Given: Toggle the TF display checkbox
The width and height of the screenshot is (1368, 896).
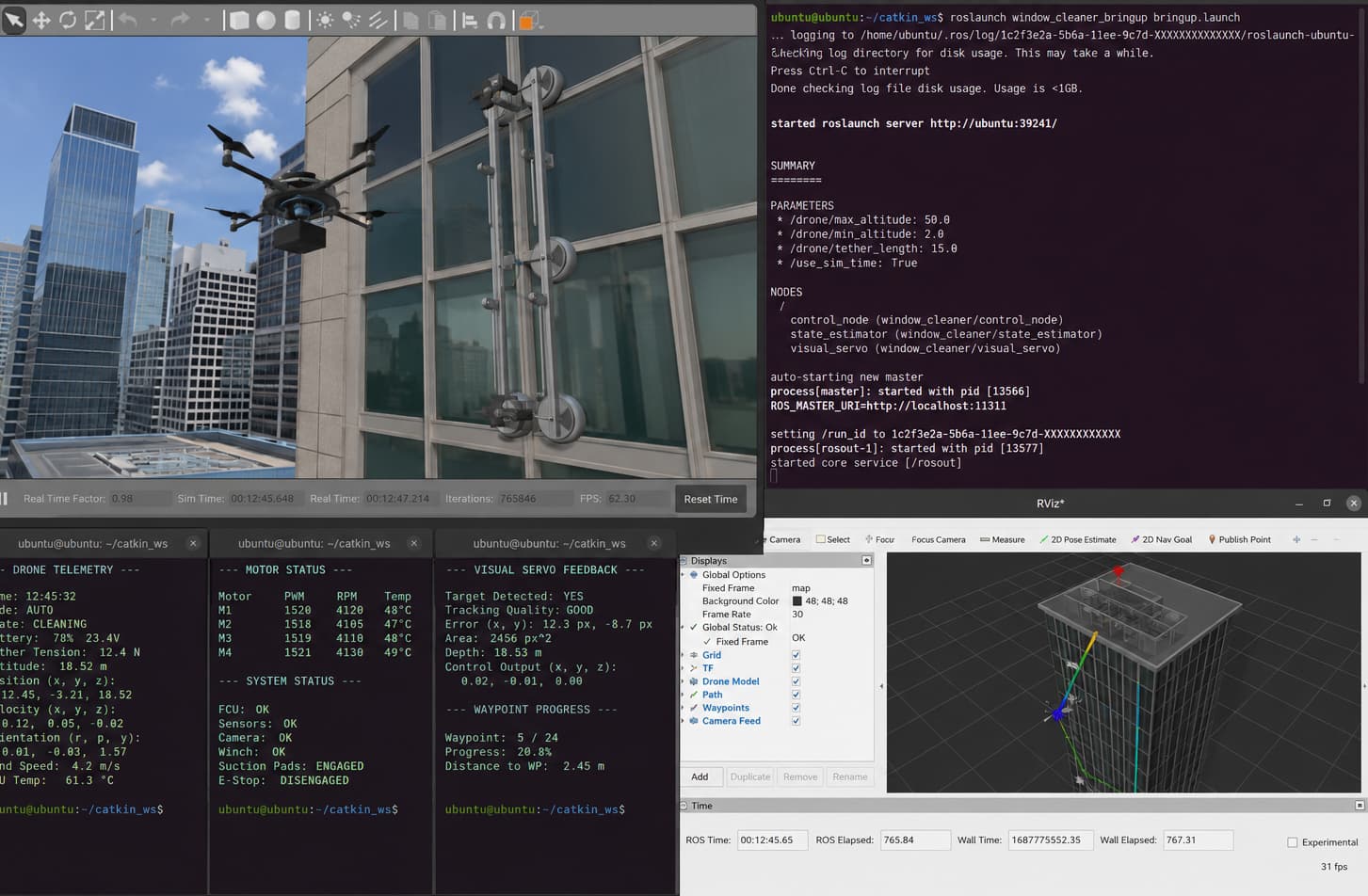Looking at the screenshot, I should [x=796, y=668].
